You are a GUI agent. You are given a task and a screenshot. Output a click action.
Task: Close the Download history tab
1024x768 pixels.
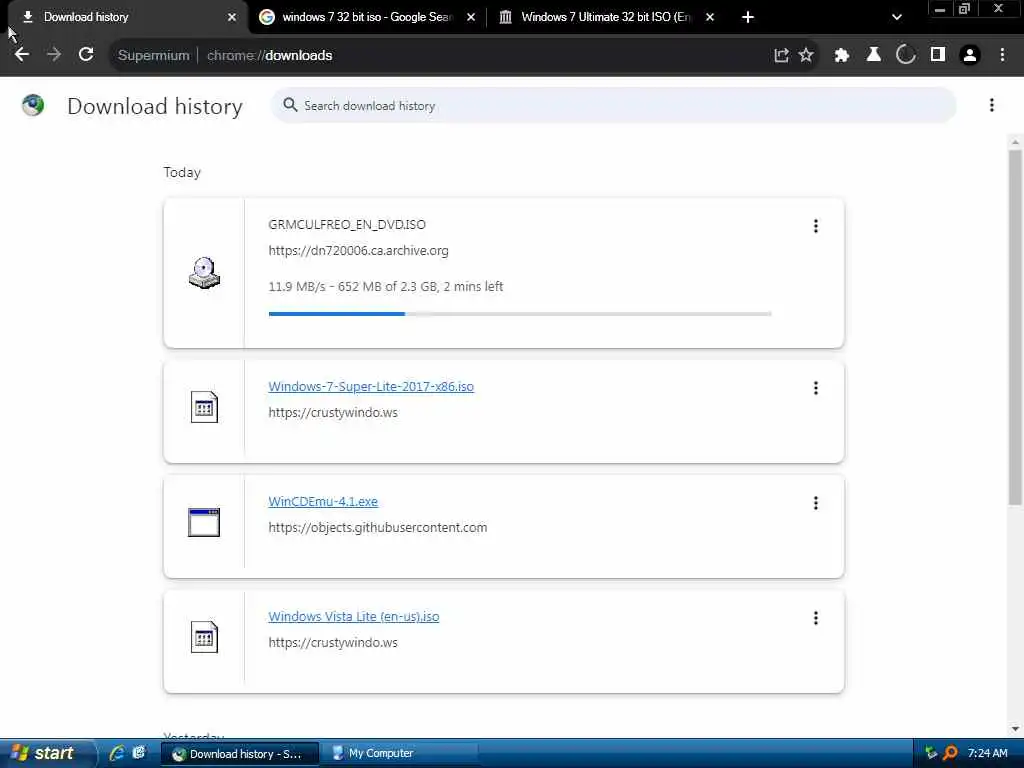tap(232, 17)
